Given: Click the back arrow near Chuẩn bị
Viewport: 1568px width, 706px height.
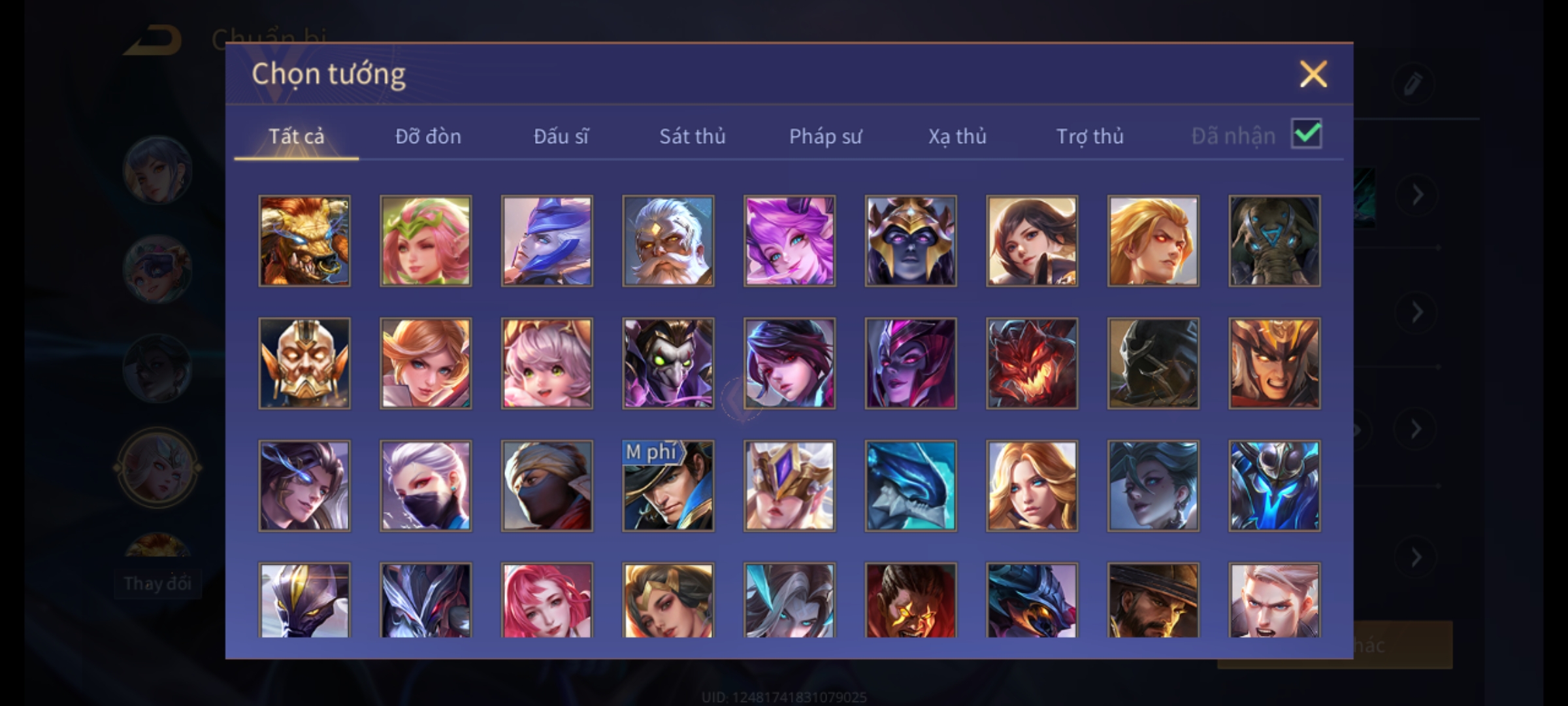Looking at the screenshot, I should pyautogui.click(x=153, y=40).
